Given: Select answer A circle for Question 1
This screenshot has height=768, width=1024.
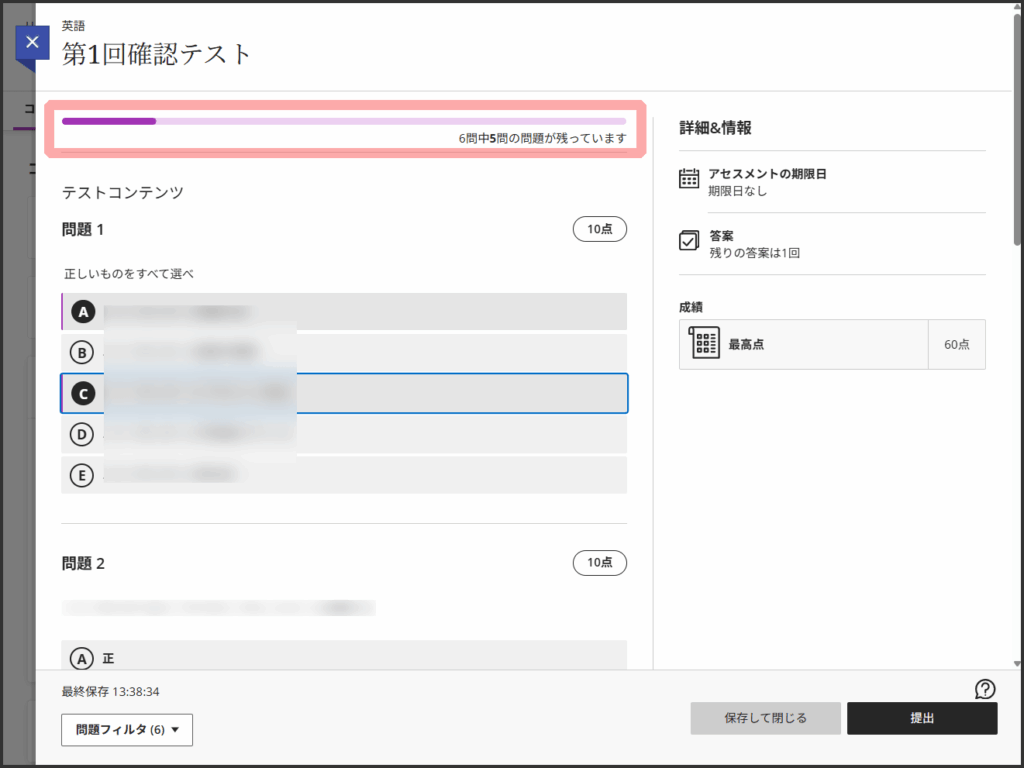Looking at the screenshot, I should (x=84, y=312).
